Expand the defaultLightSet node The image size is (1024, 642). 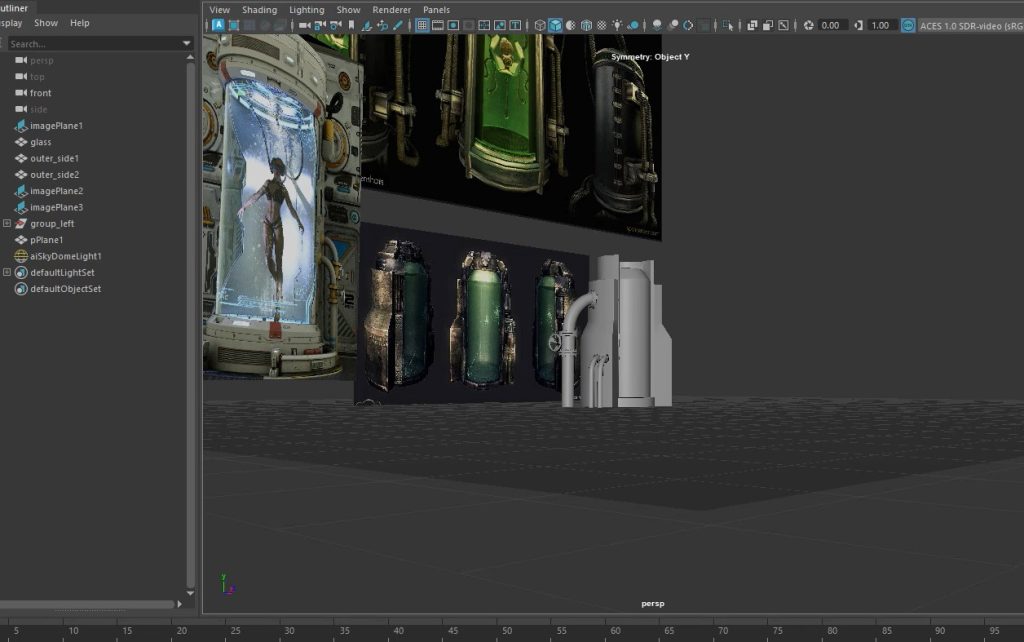tap(7, 272)
